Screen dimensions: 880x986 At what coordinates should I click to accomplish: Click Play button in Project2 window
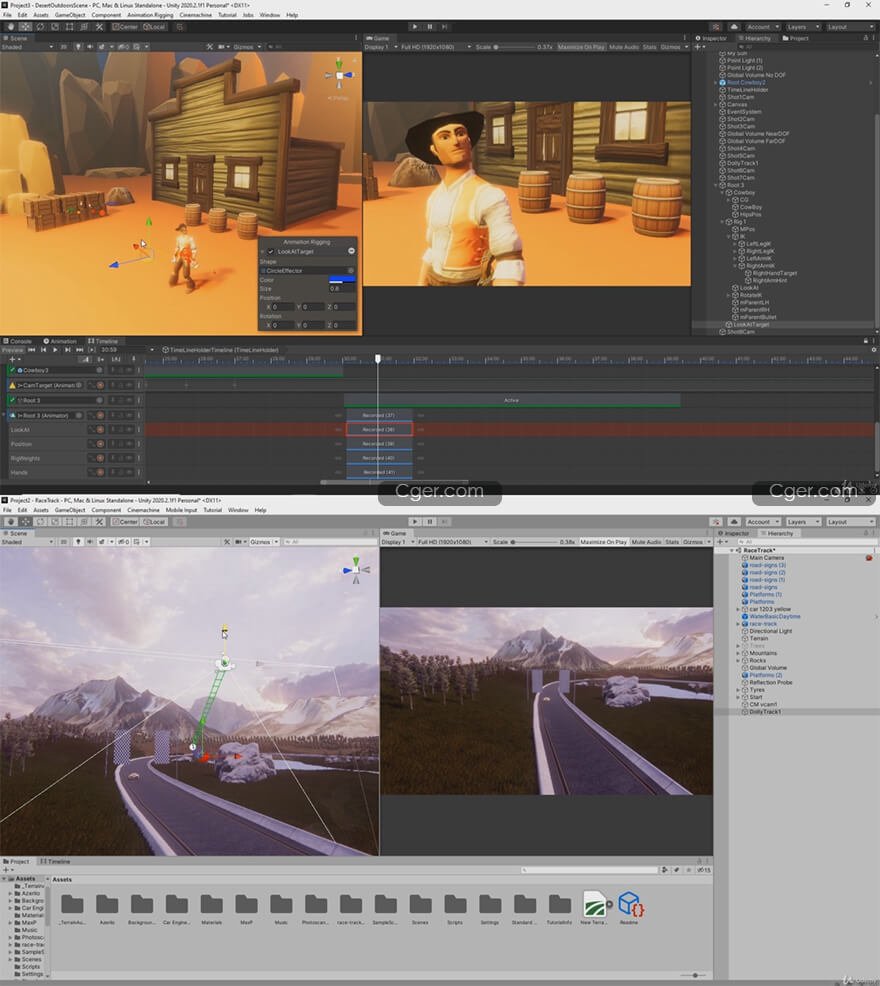point(415,522)
